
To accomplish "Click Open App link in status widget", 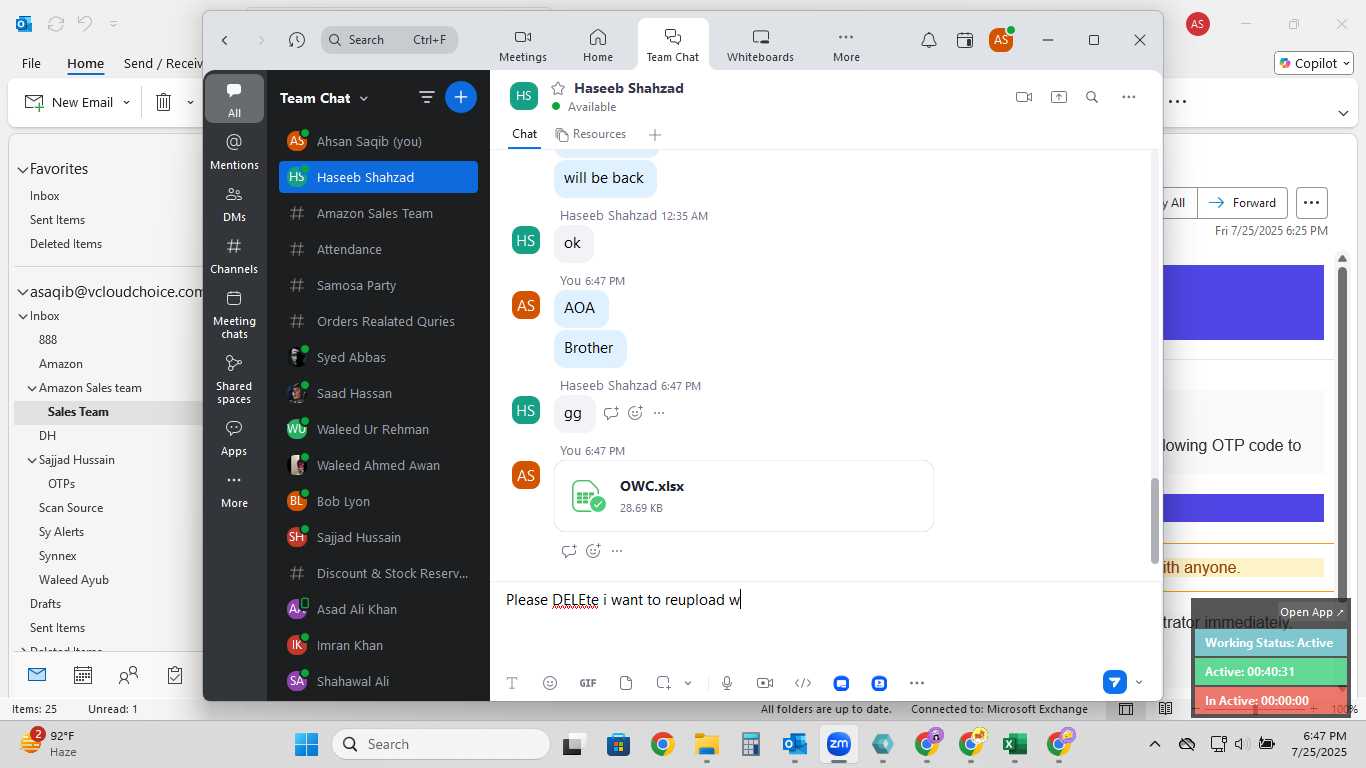I will [x=1312, y=612].
